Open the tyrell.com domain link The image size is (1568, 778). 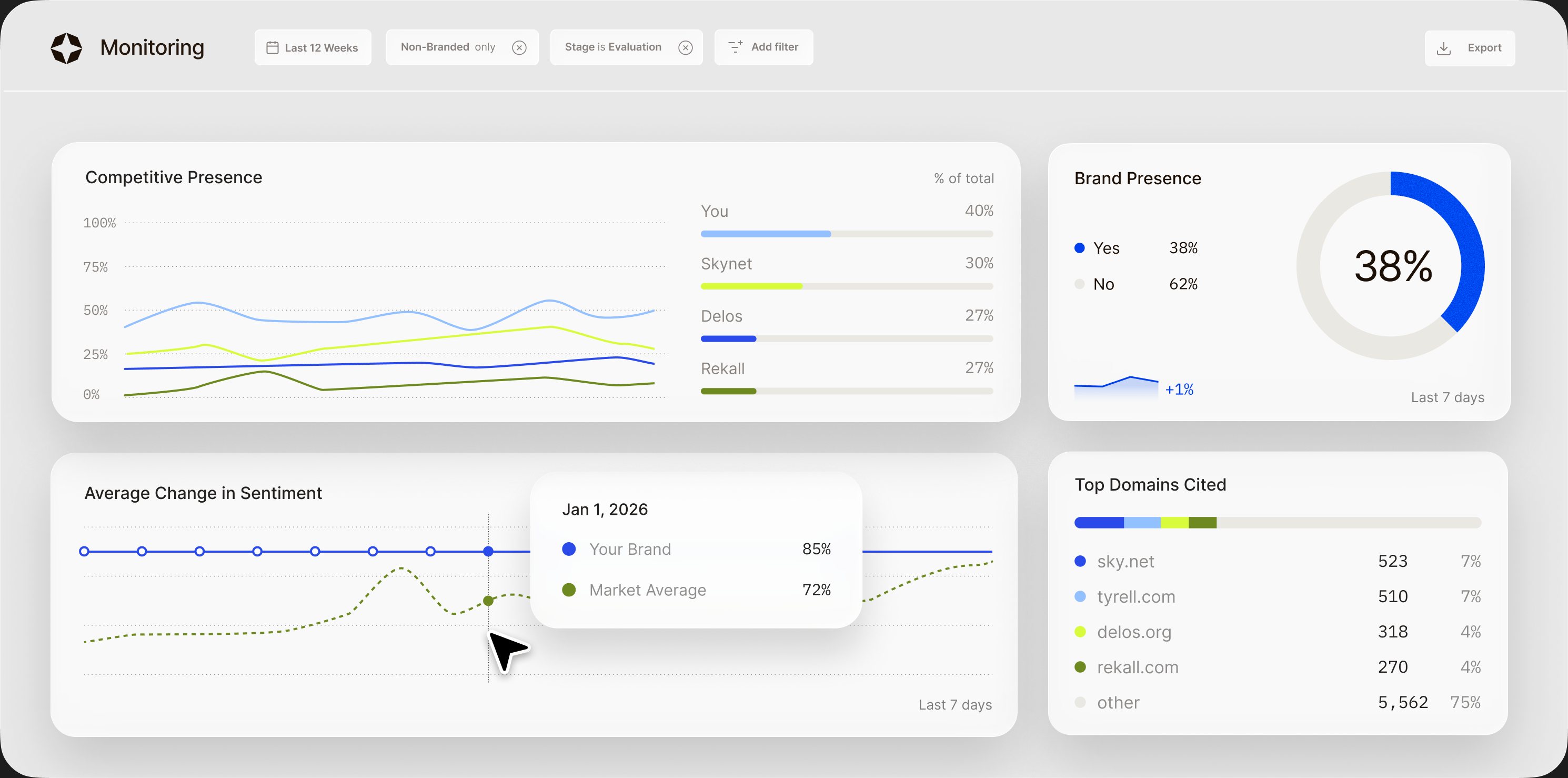1136,596
